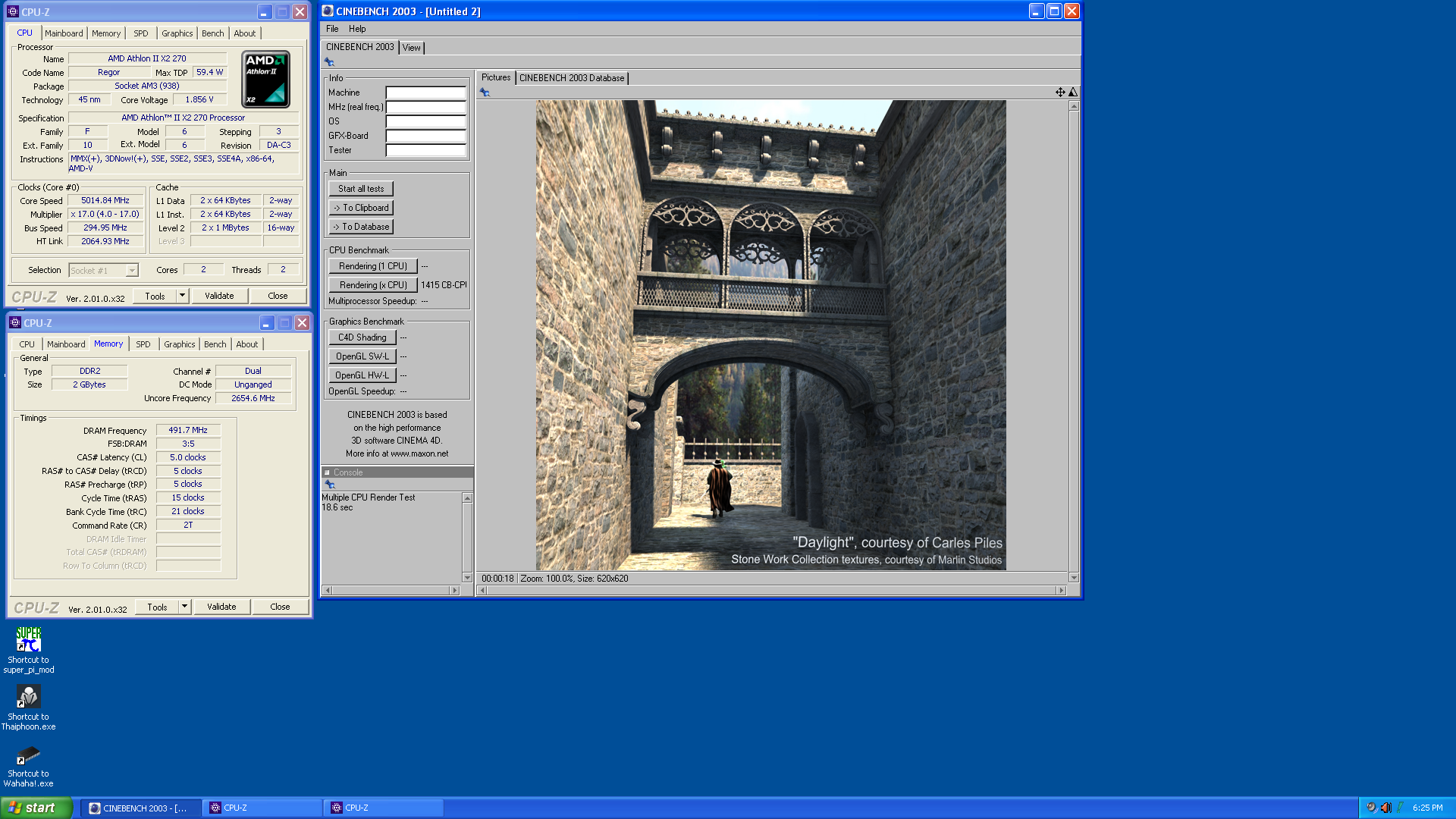This screenshot has width=1456, height=819.
Task: Run Rendering (x CPU) benchmark
Action: tap(373, 285)
